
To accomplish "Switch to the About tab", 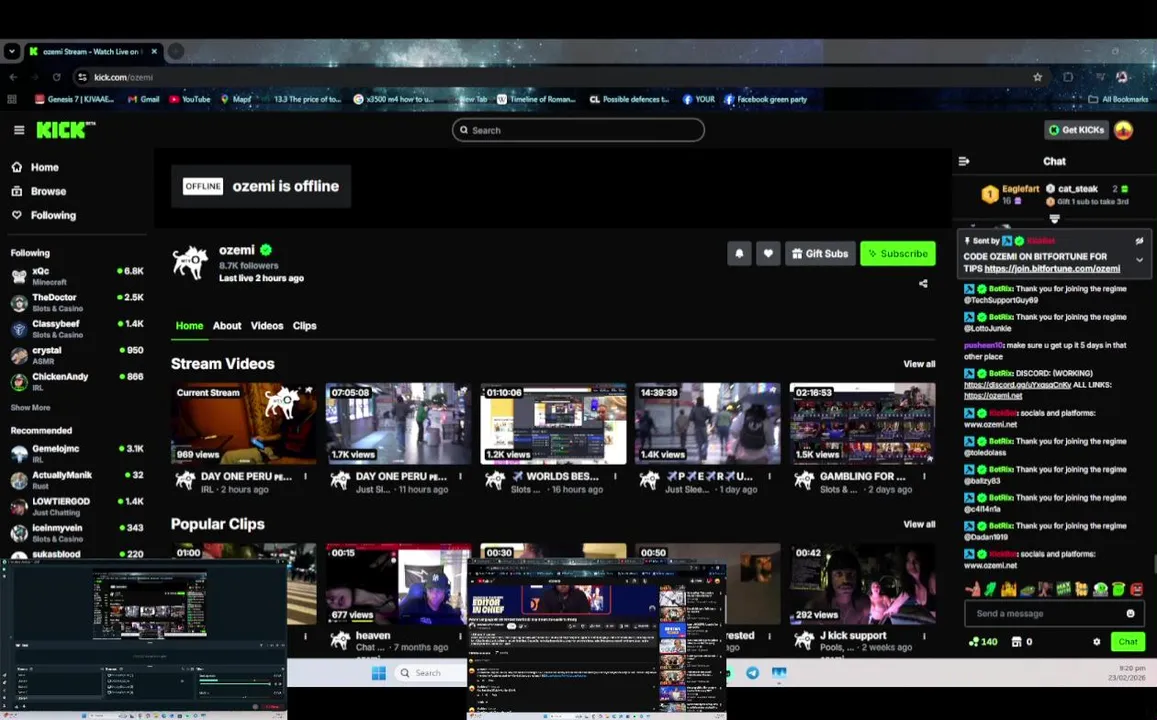I will [x=227, y=325].
